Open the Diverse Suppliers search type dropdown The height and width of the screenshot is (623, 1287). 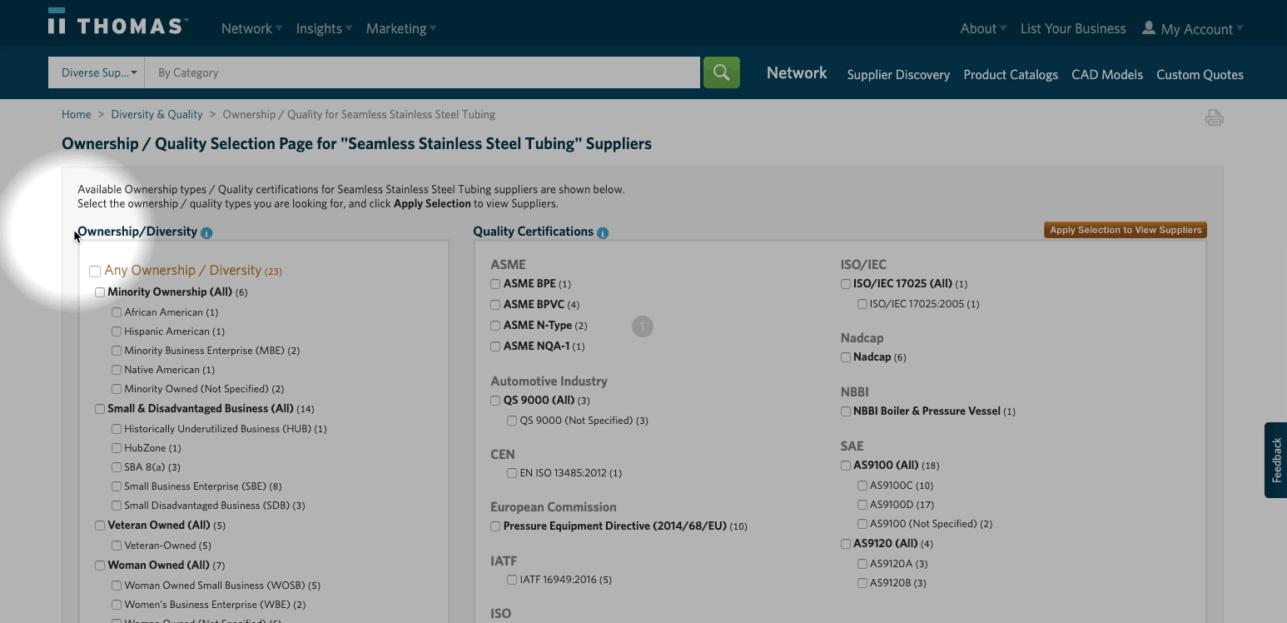click(x=97, y=73)
